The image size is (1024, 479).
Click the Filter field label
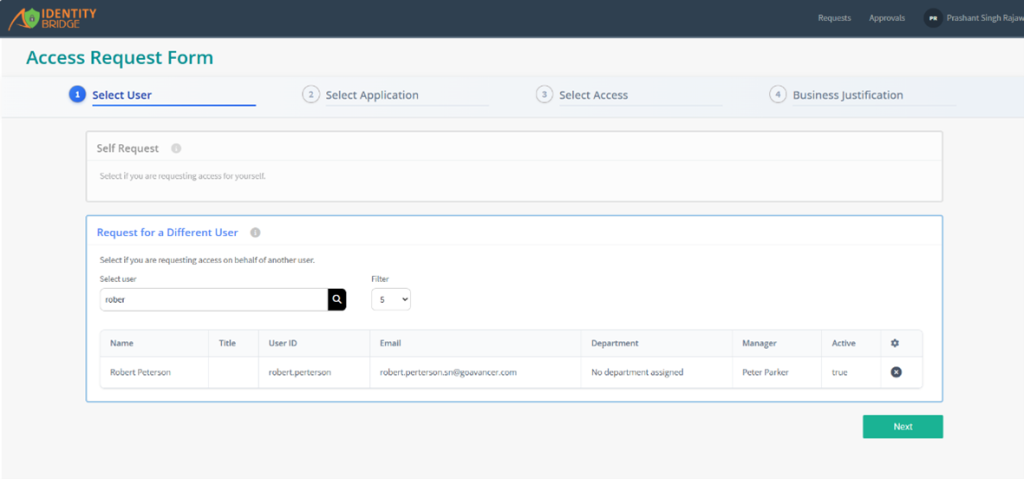(x=379, y=279)
